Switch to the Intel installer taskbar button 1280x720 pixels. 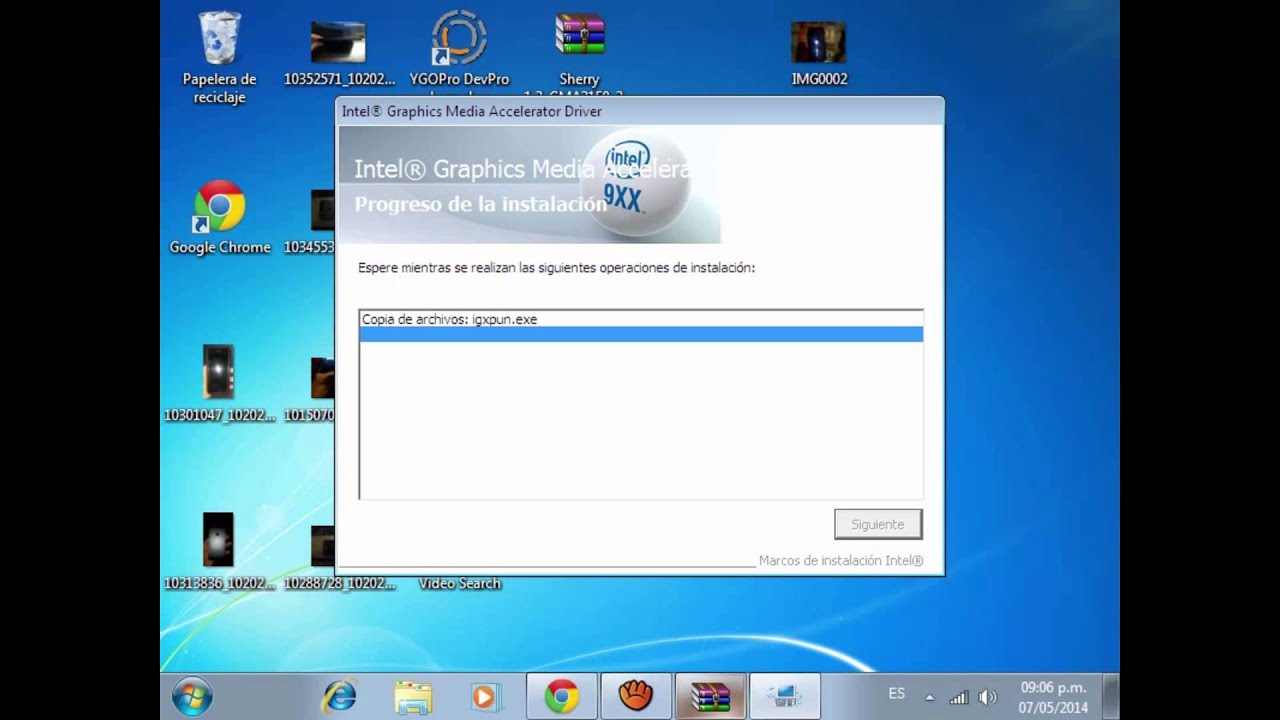[785, 696]
